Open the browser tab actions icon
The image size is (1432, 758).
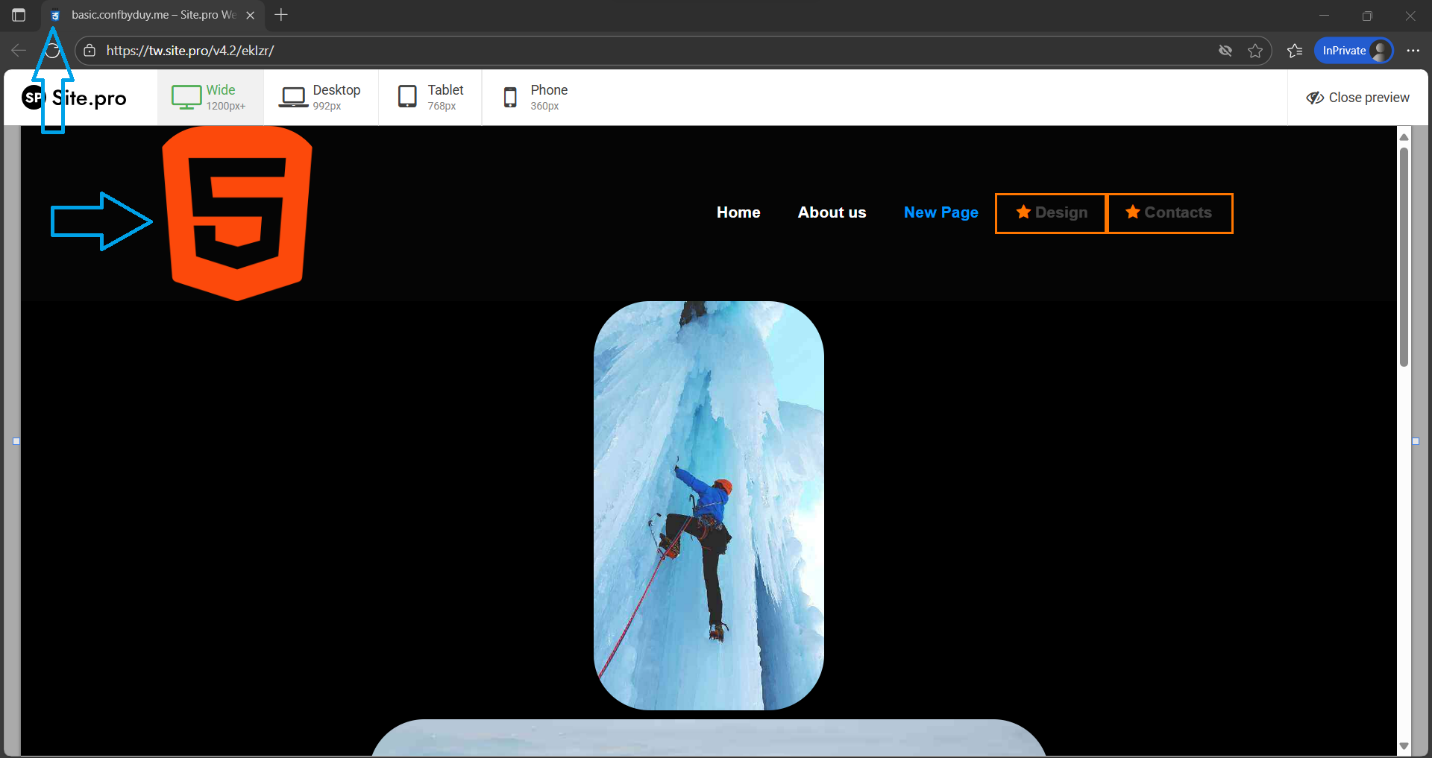pyautogui.click(x=18, y=15)
